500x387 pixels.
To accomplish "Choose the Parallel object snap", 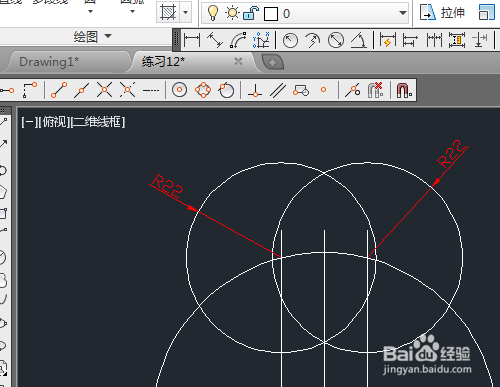I will click(x=278, y=90).
